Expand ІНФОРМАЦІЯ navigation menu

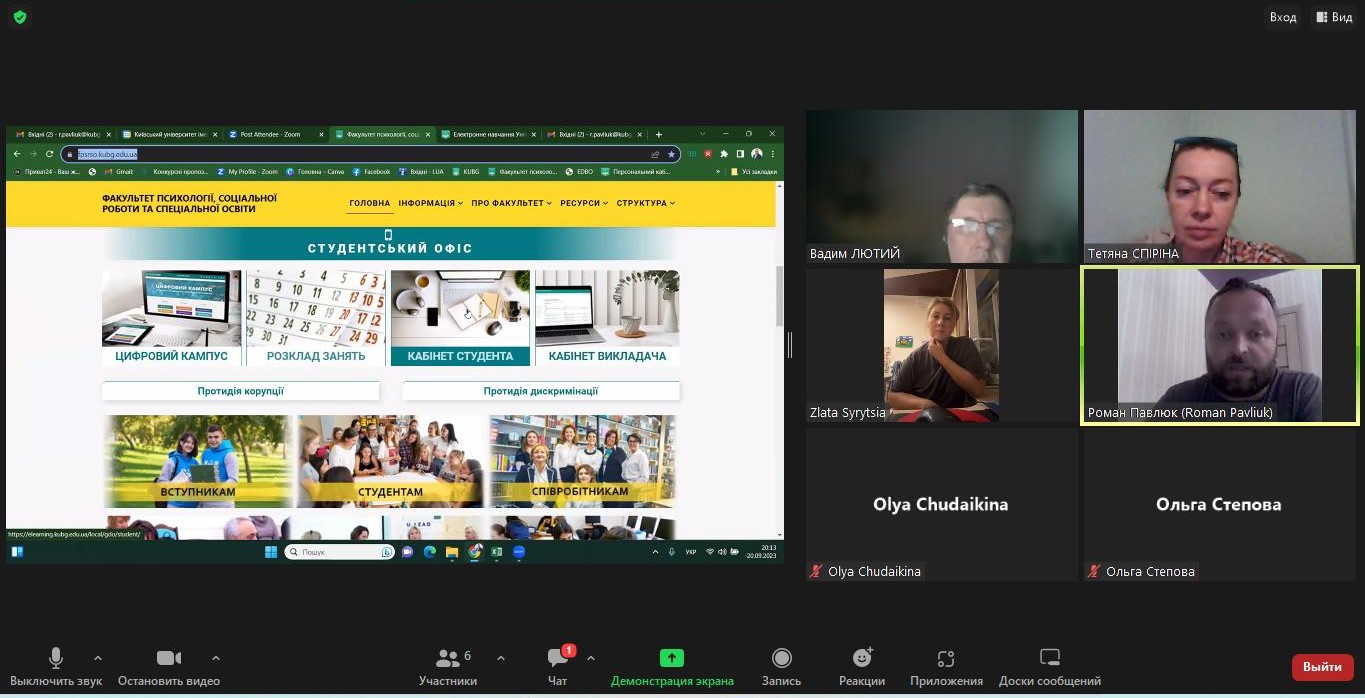tap(431, 203)
